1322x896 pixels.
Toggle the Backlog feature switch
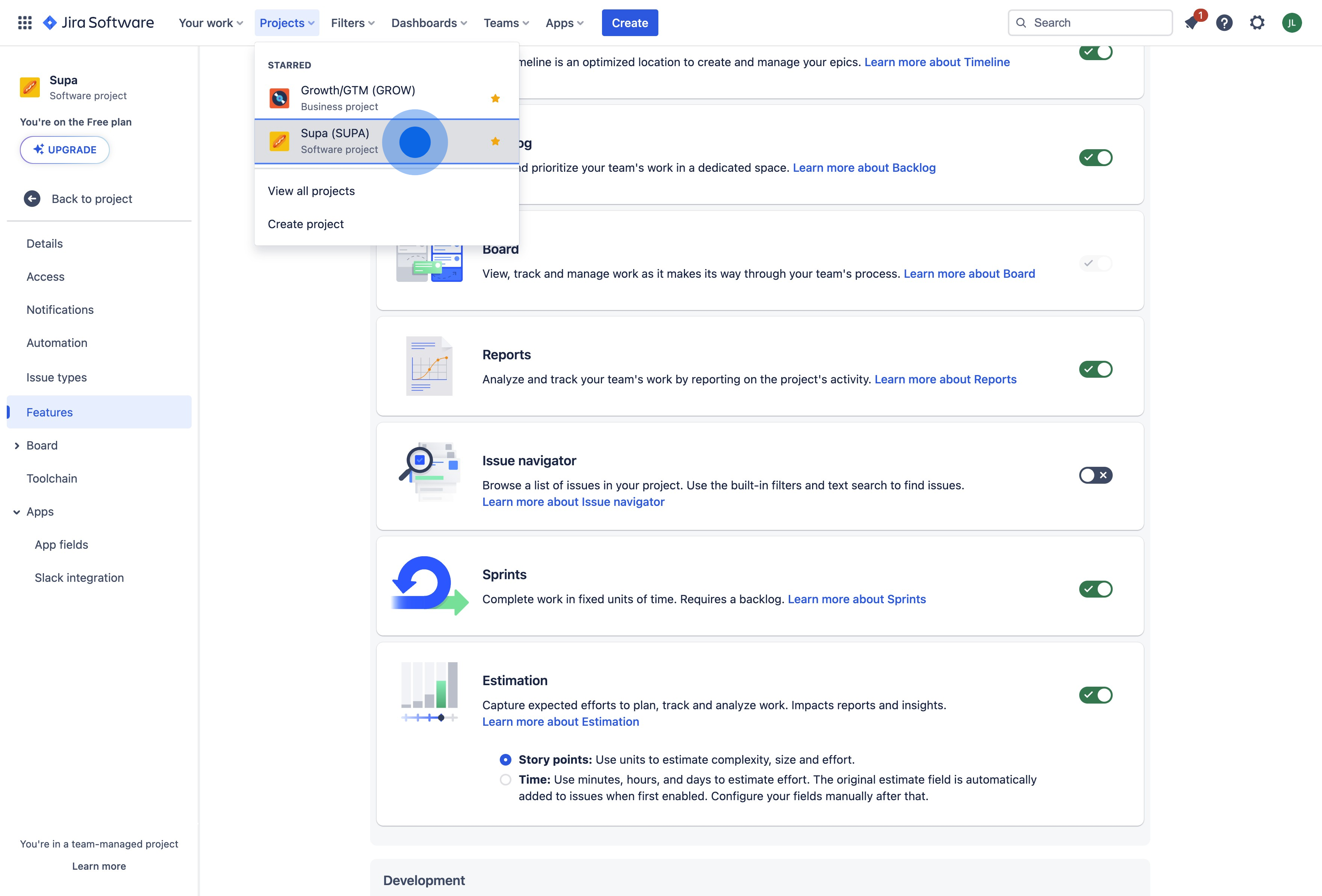1096,157
